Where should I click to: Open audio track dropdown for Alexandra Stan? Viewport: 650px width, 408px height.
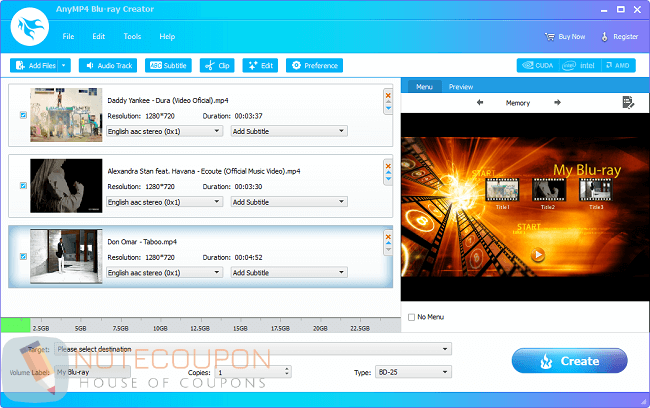pyautogui.click(x=165, y=202)
